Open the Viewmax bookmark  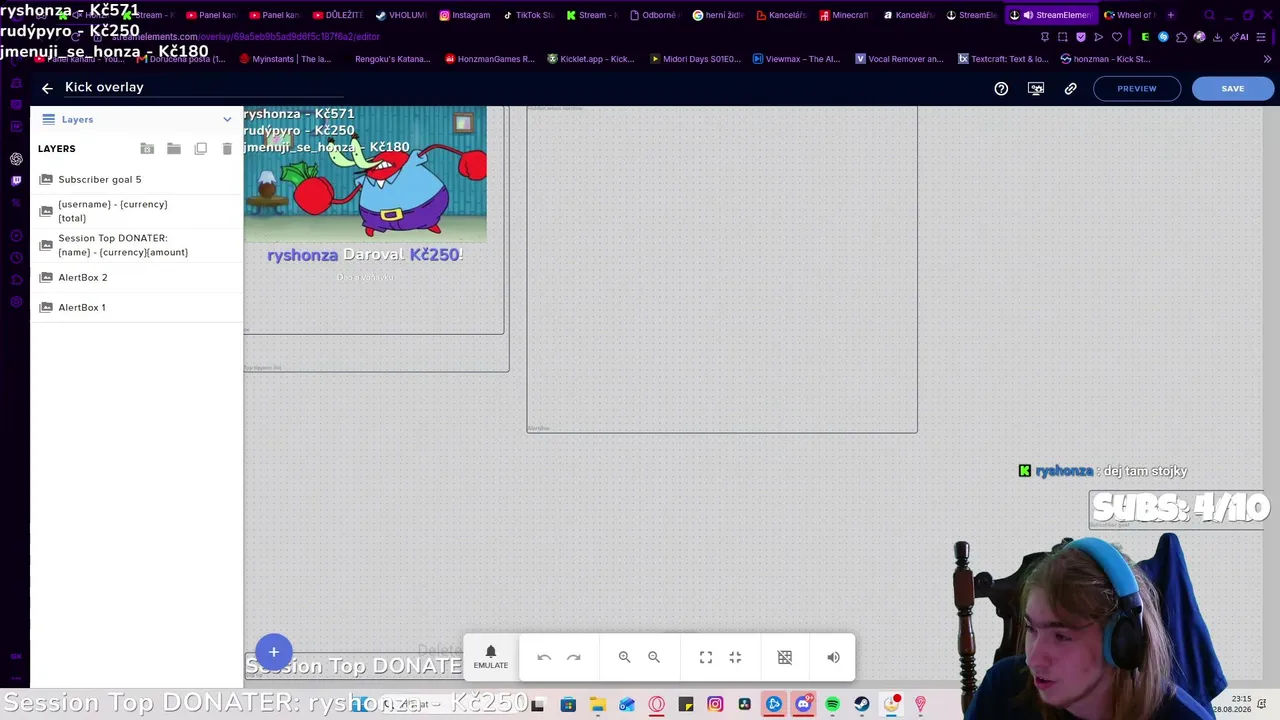point(796,59)
